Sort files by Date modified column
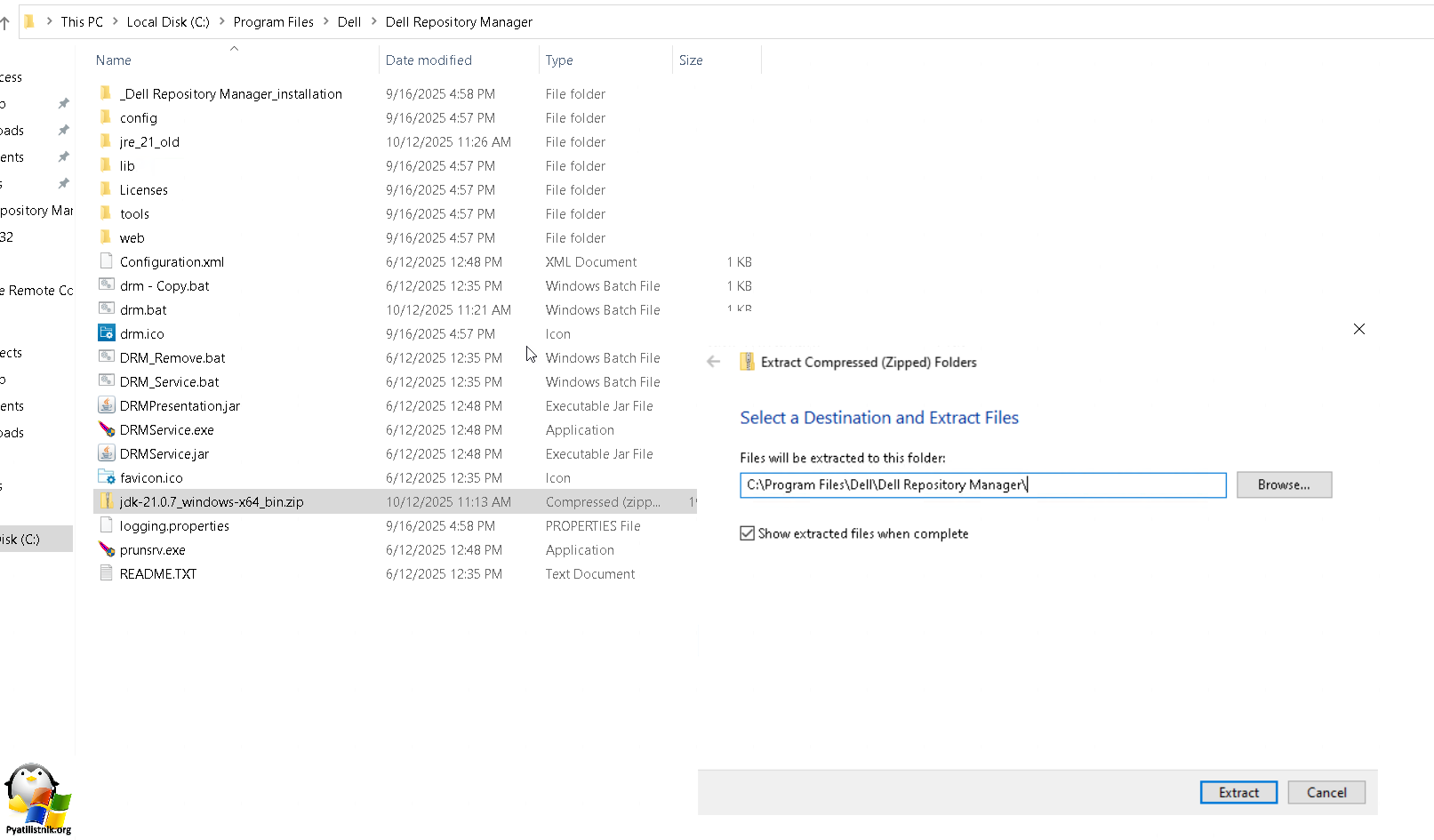This screenshot has height=840, width=1434. [x=429, y=60]
